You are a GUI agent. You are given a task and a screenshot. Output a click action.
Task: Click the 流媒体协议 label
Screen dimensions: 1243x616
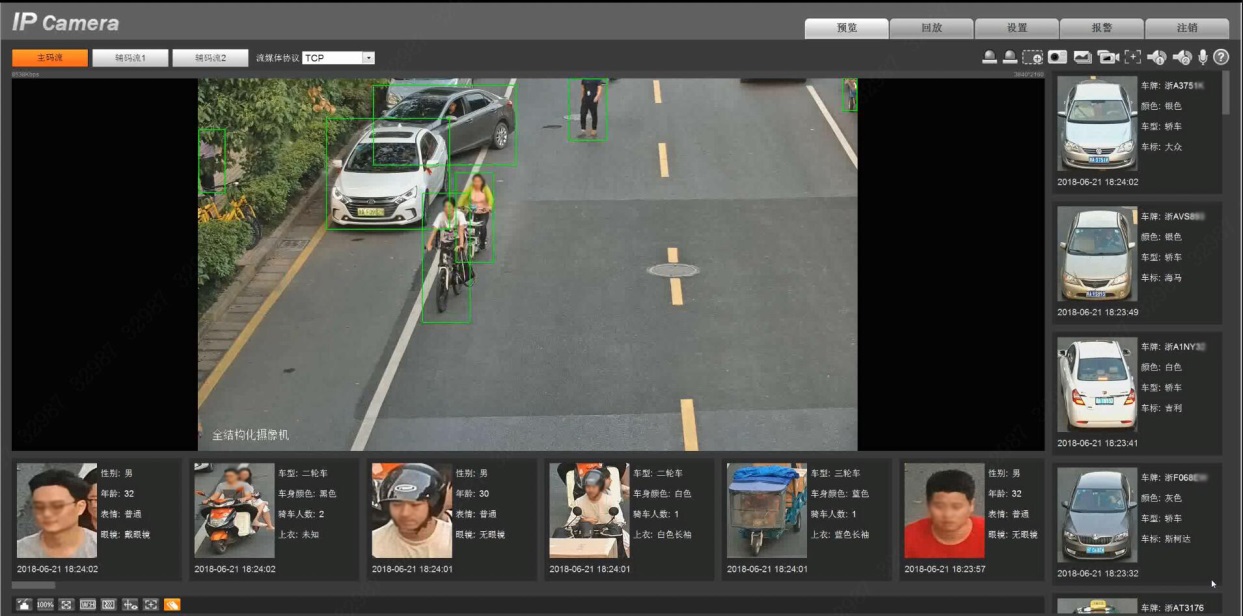[x=278, y=59]
